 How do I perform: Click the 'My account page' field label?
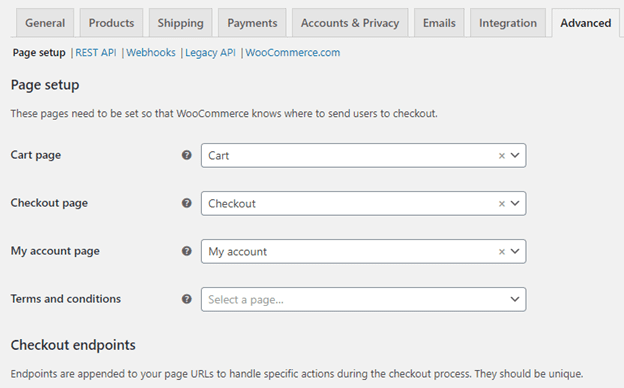pos(55,251)
